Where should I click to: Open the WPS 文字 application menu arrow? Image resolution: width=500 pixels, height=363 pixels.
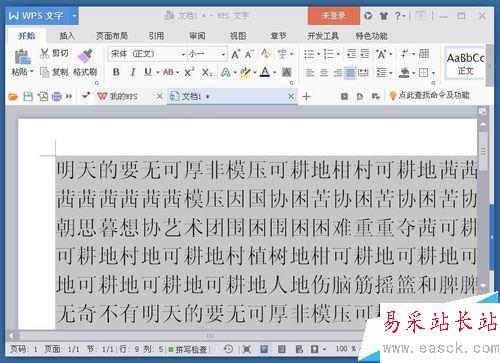pyautogui.click(x=74, y=16)
